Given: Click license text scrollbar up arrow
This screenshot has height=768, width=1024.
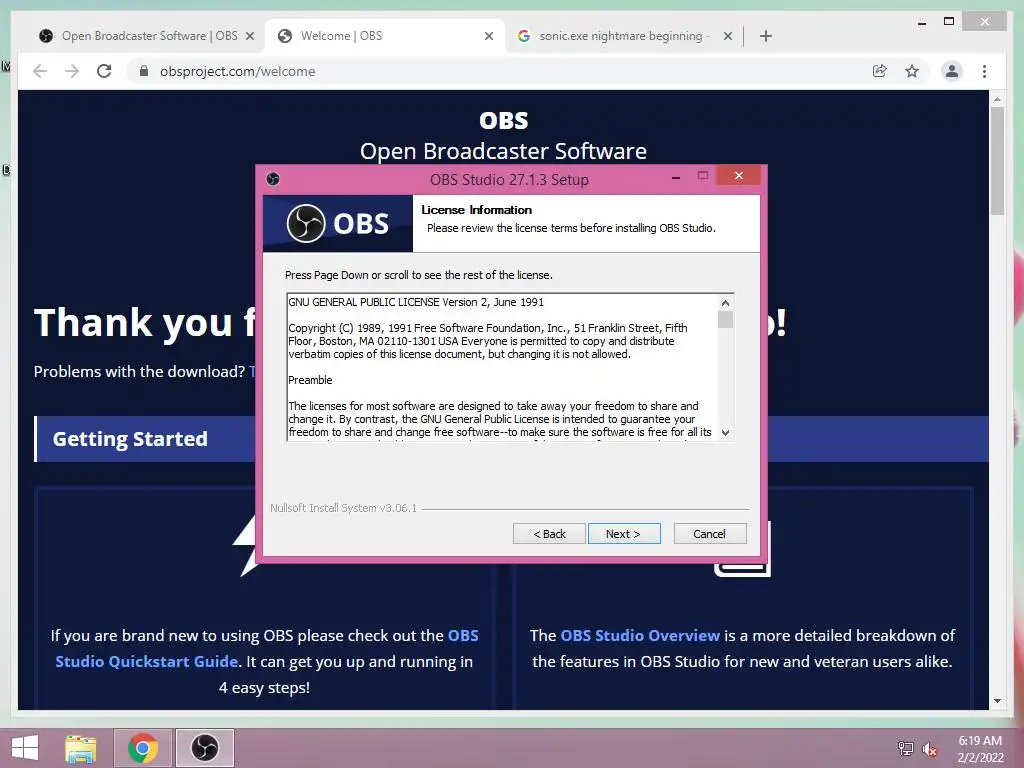Looking at the screenshot, I should (725, 303).
